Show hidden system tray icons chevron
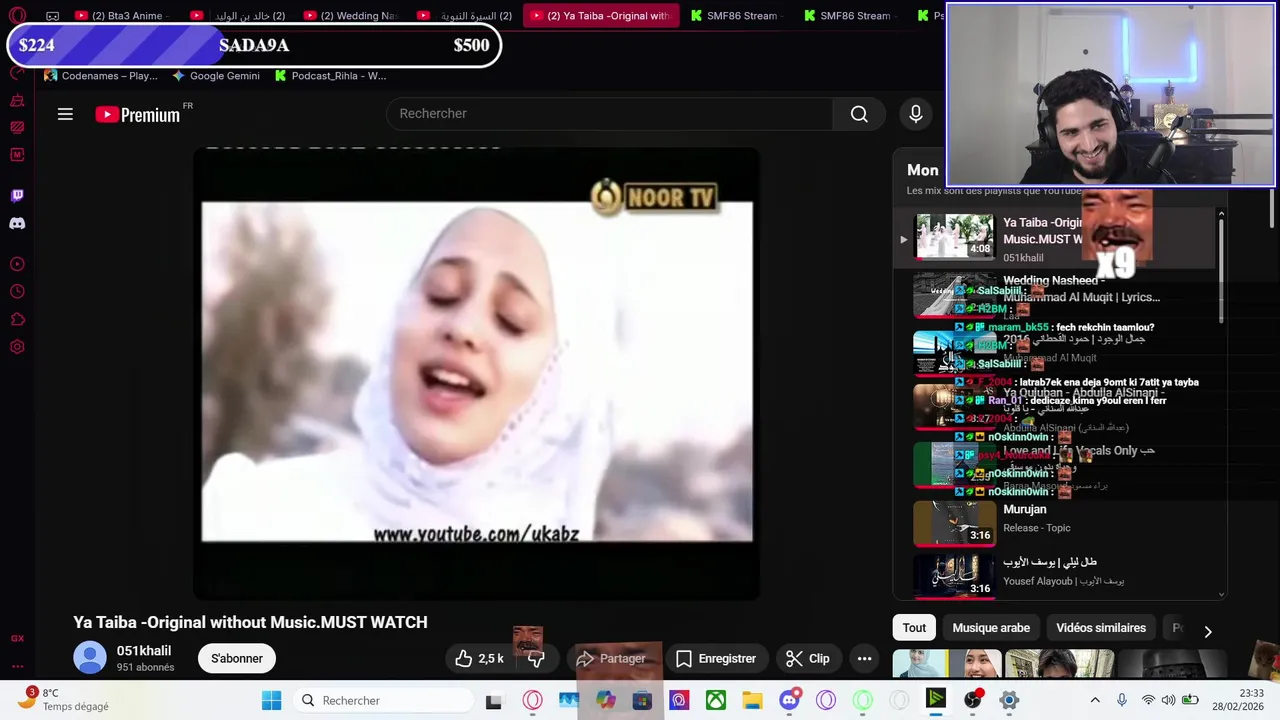 point(1095,700)
